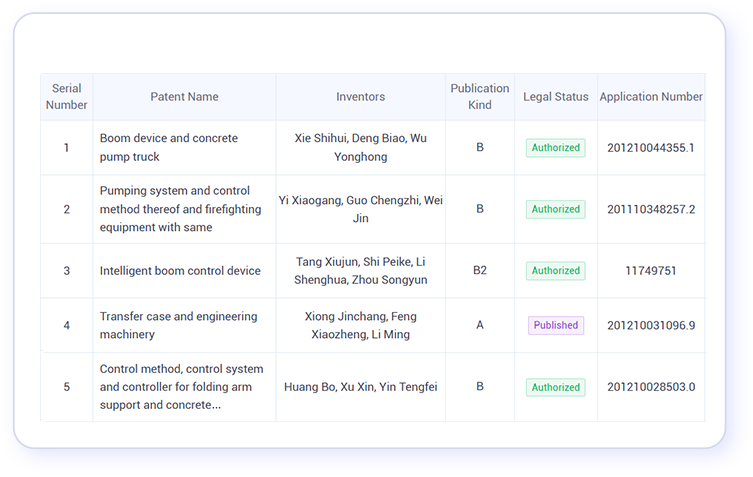
Task: Click publication kind 'A' cell
Action: 480,325
